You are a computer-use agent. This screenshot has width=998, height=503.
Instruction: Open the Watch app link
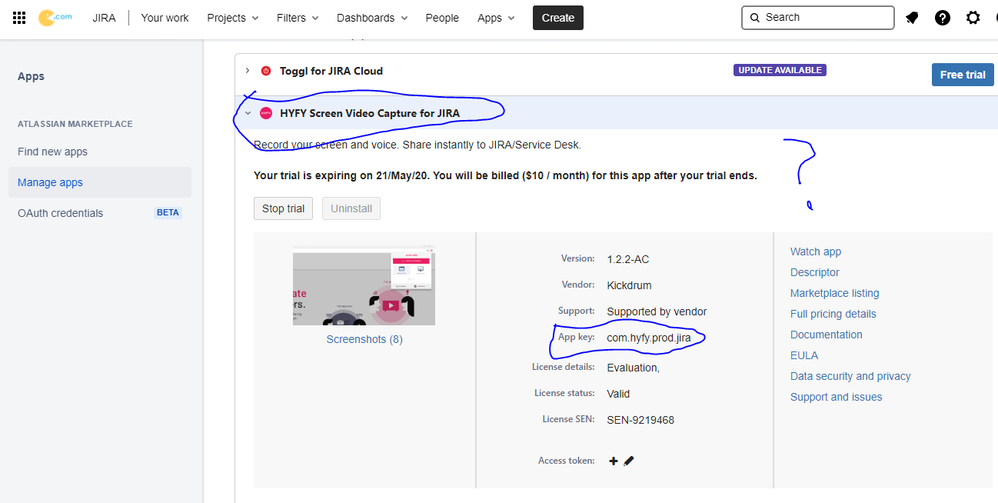815,252
